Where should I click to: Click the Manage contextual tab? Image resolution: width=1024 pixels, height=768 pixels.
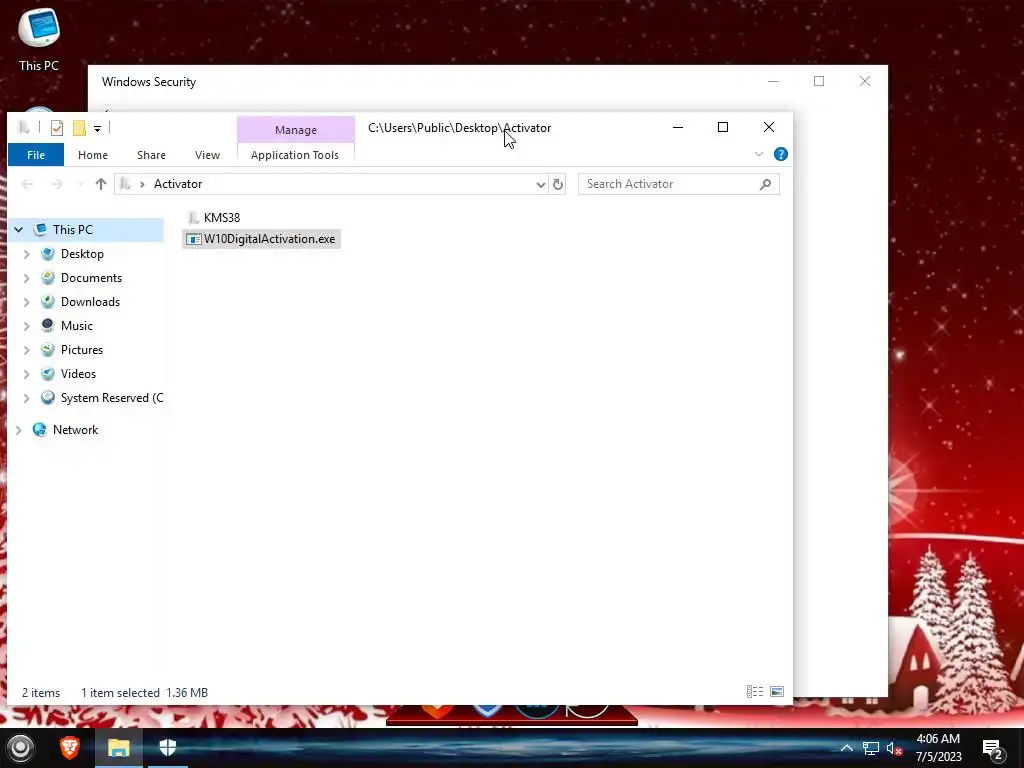tap(296, 130)
